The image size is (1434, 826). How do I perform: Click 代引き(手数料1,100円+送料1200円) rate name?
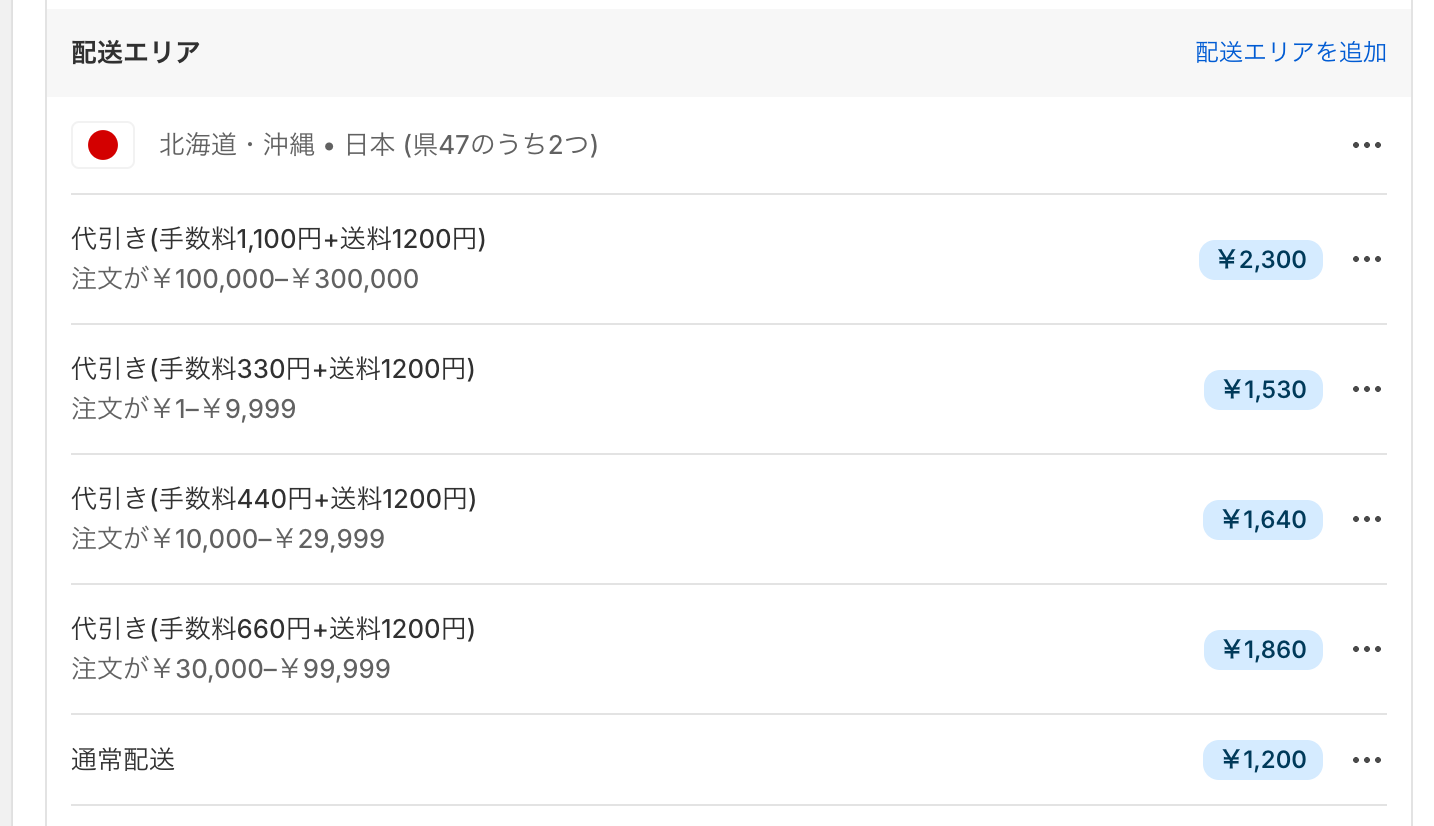click(x=278, y=240)
